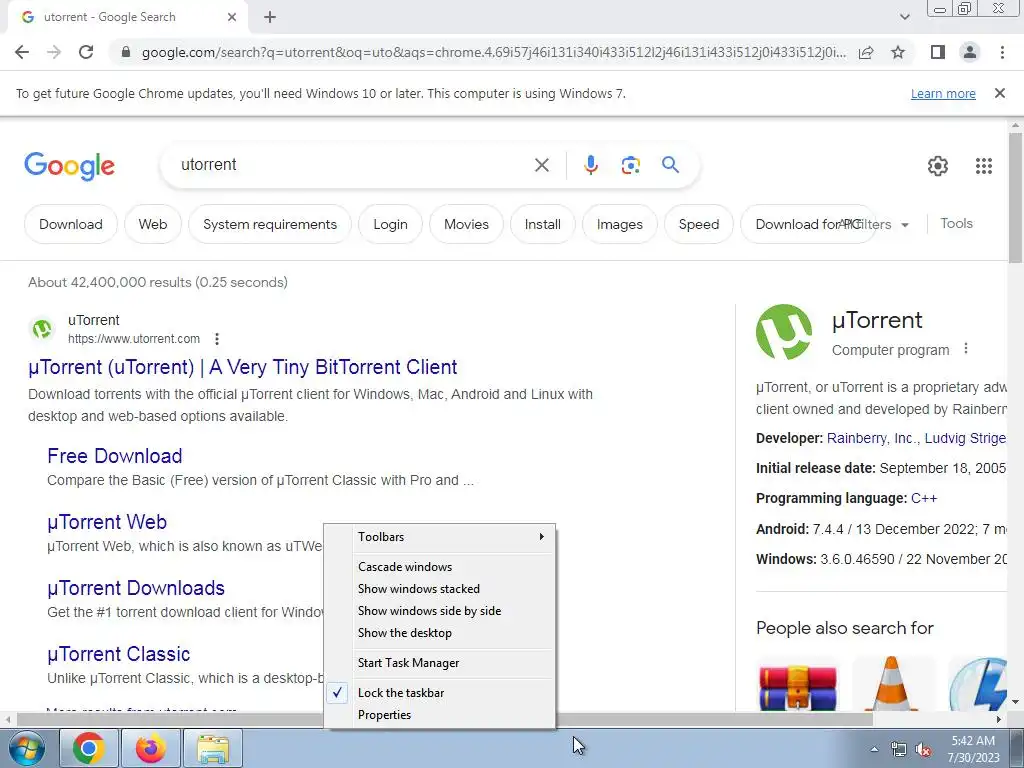Open the Windows Start button
The width and height of the screenshot is (1024, 768).
tap(27, 748)
